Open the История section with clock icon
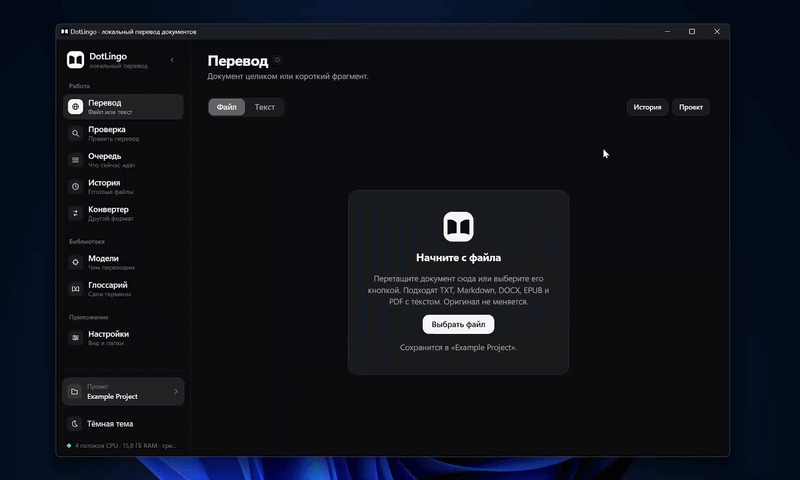800x480 pixels. (x=123, y=186)
